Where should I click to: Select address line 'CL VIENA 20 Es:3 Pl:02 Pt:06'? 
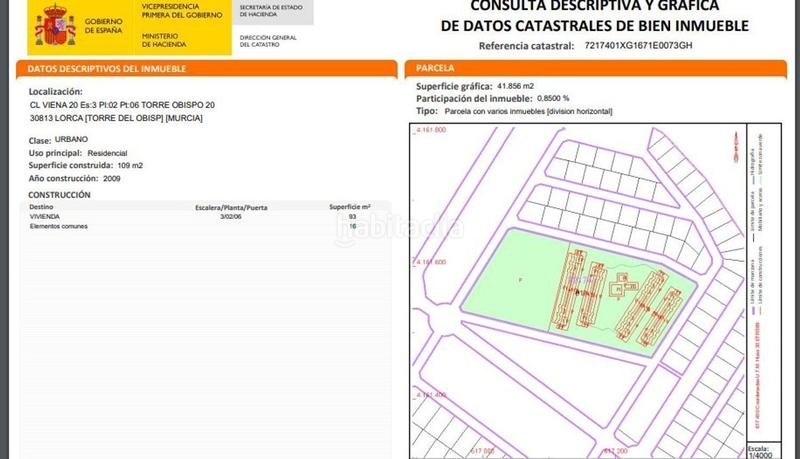(x=84, y=105)
